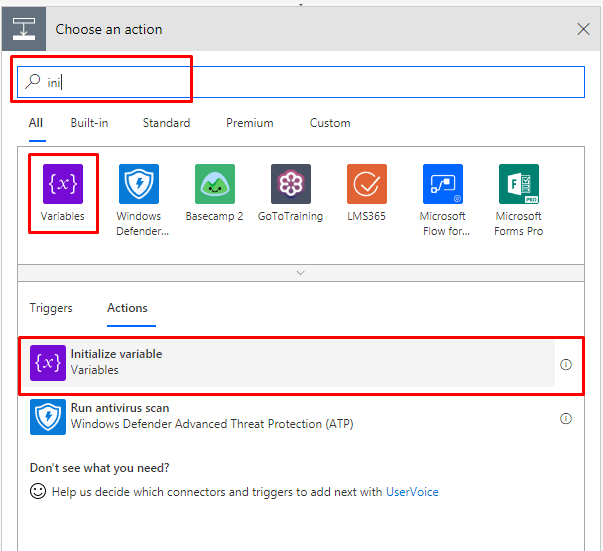Screen dimensions: 603x551
Task: Open the Microsoft Flow for... connector
Action: coord(443,184)
